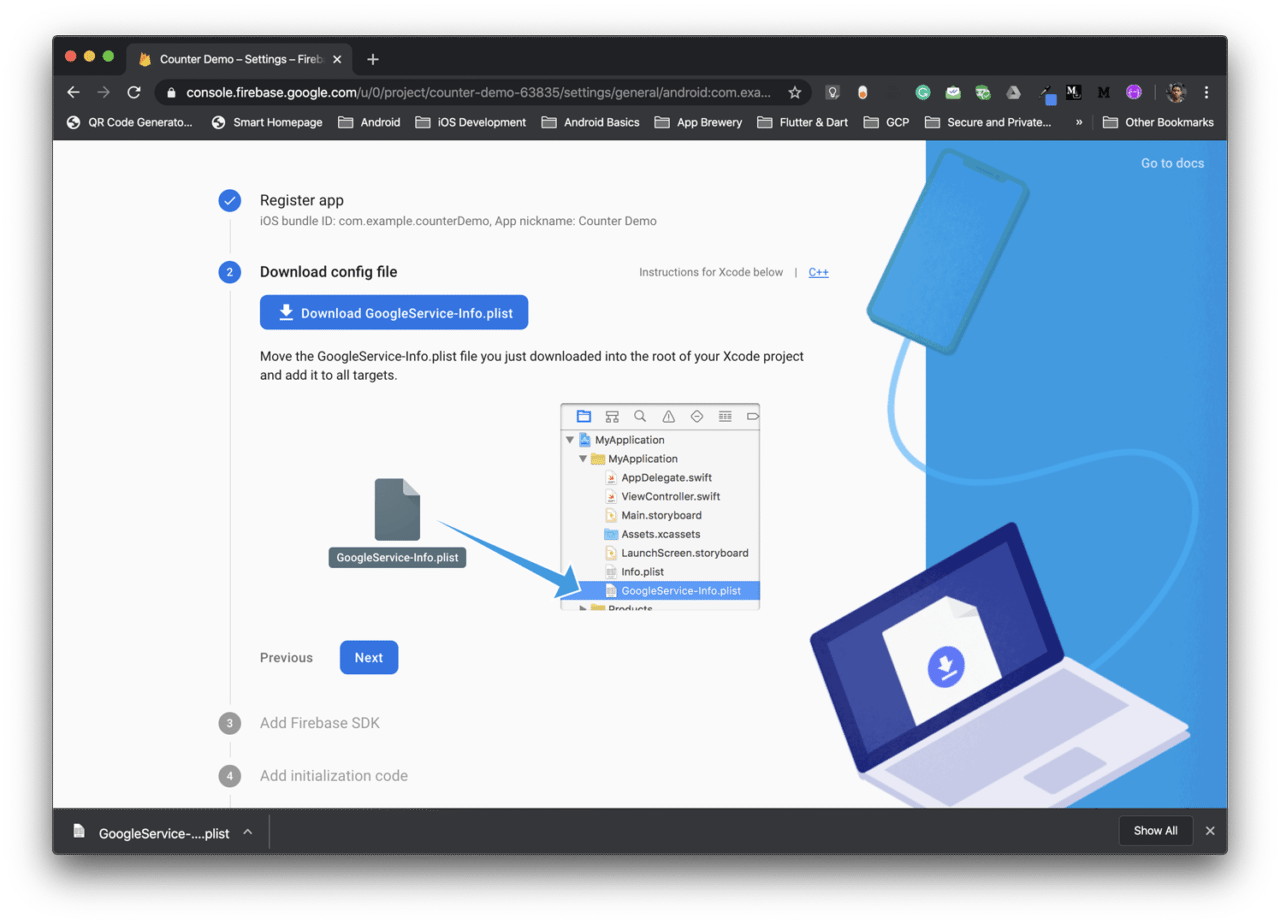Open the iOS Development bookmarks folder

click(470, 122)
